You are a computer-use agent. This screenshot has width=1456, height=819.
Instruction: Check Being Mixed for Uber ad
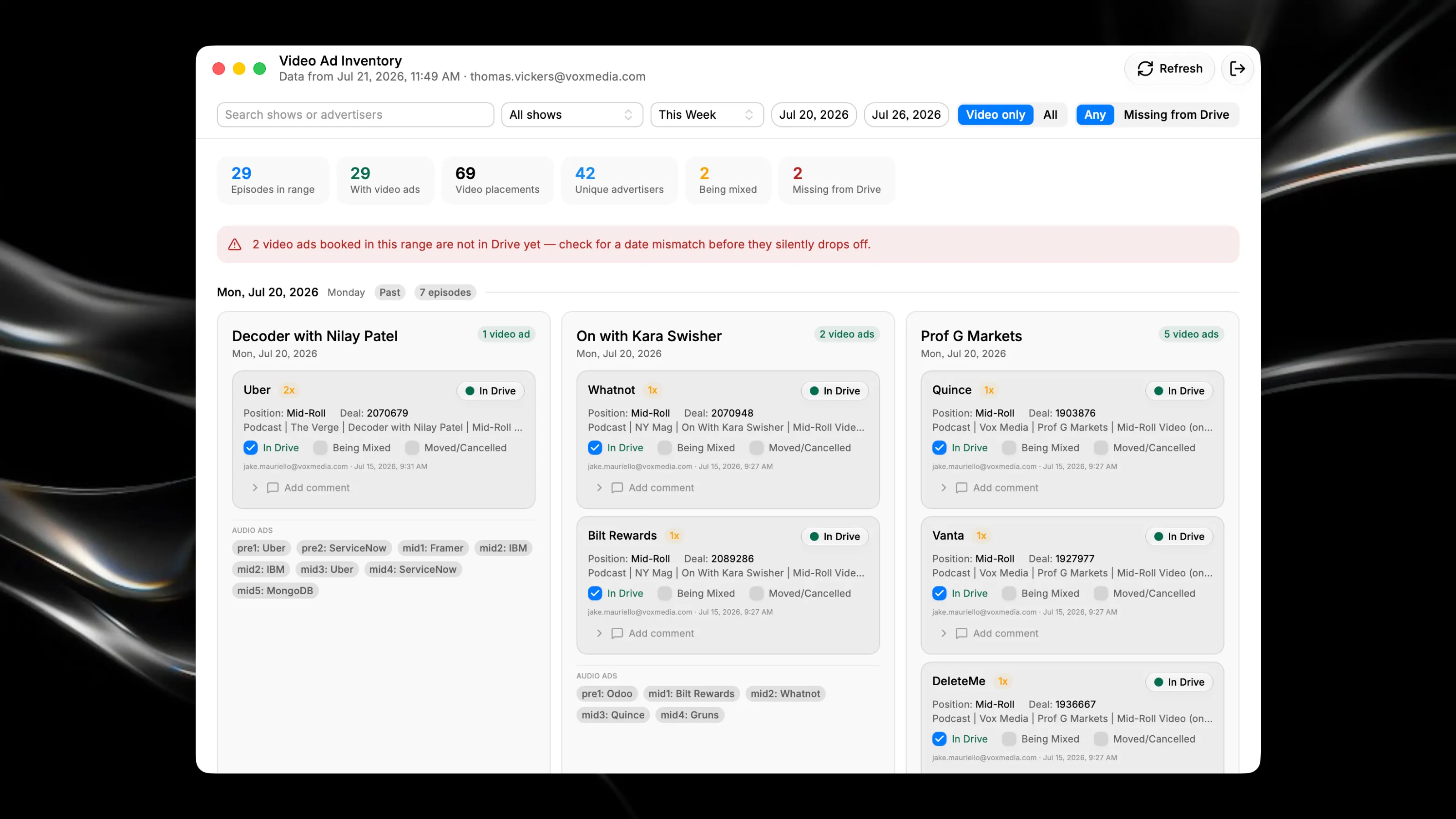tap(320, 448)
